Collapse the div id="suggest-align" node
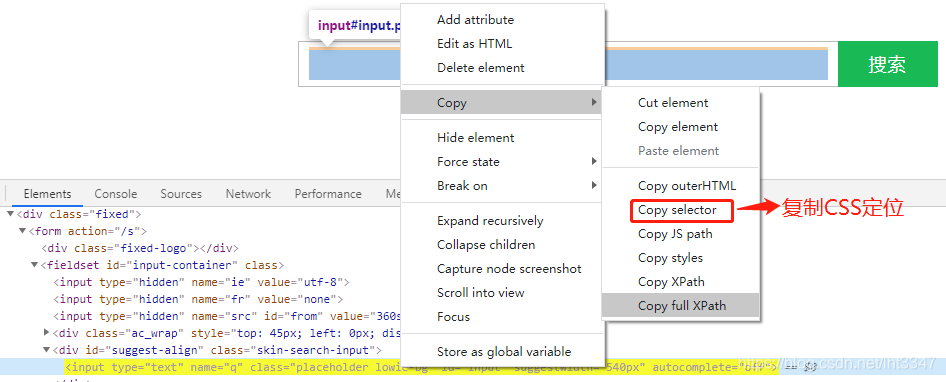946x382 pixels. [46, 349]
